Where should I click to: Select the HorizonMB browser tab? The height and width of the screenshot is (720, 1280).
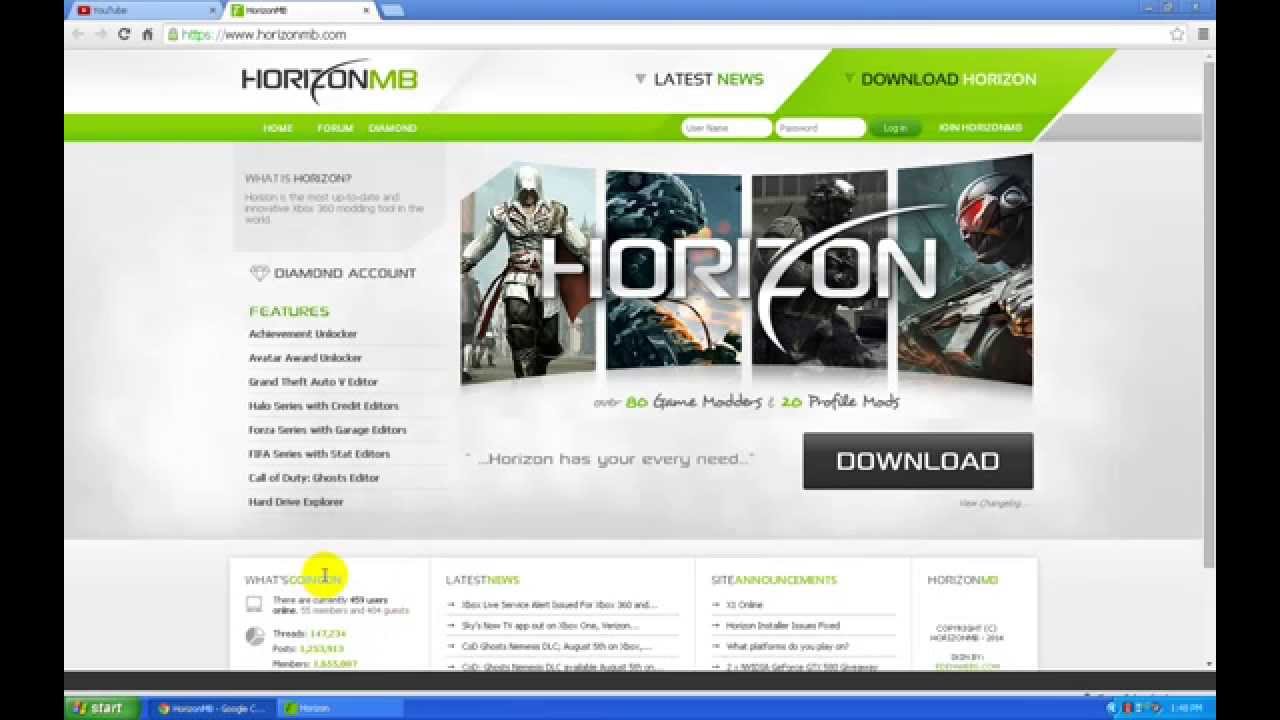tap(300, 10)
